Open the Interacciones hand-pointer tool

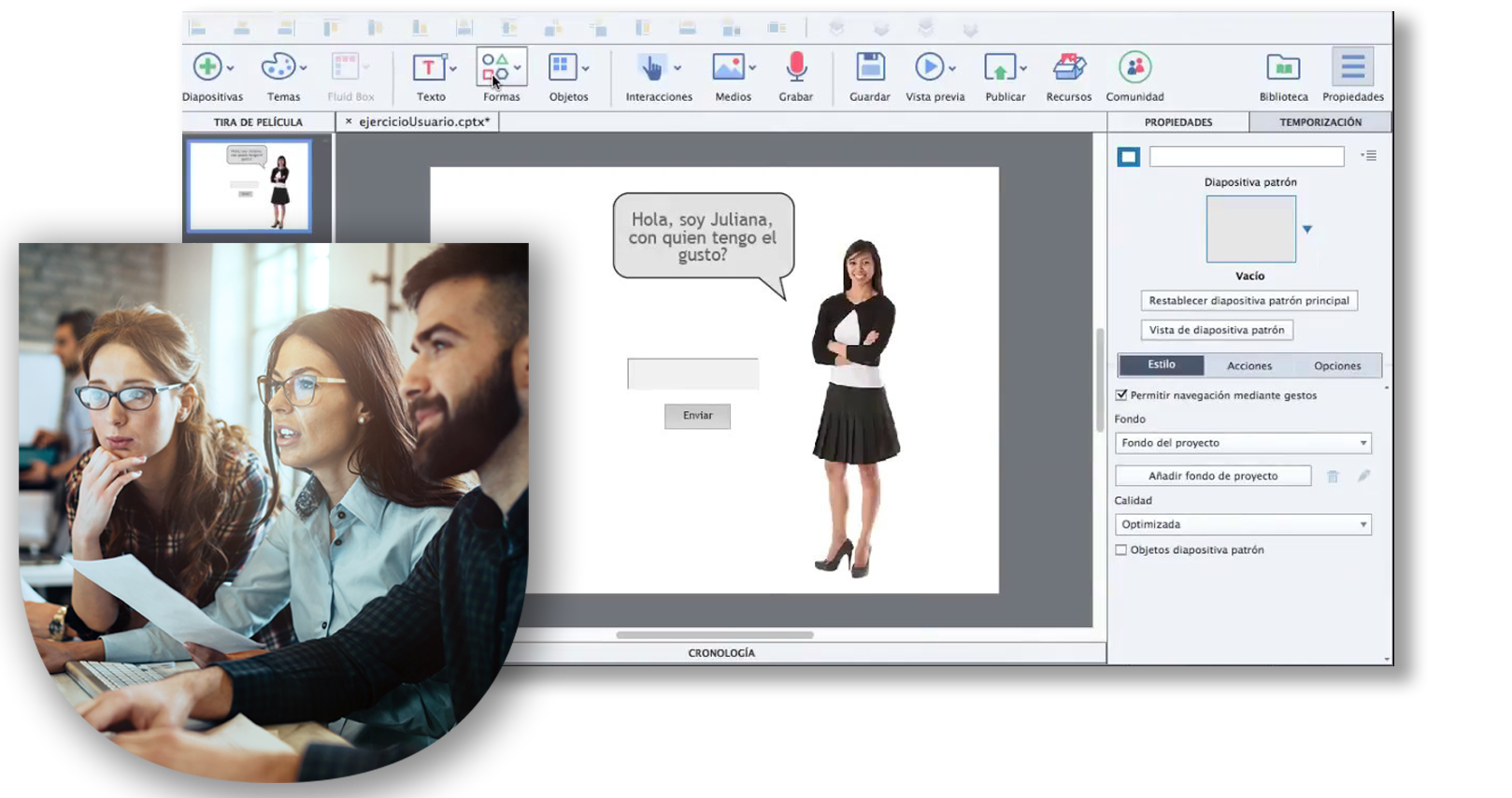(652, 67)
